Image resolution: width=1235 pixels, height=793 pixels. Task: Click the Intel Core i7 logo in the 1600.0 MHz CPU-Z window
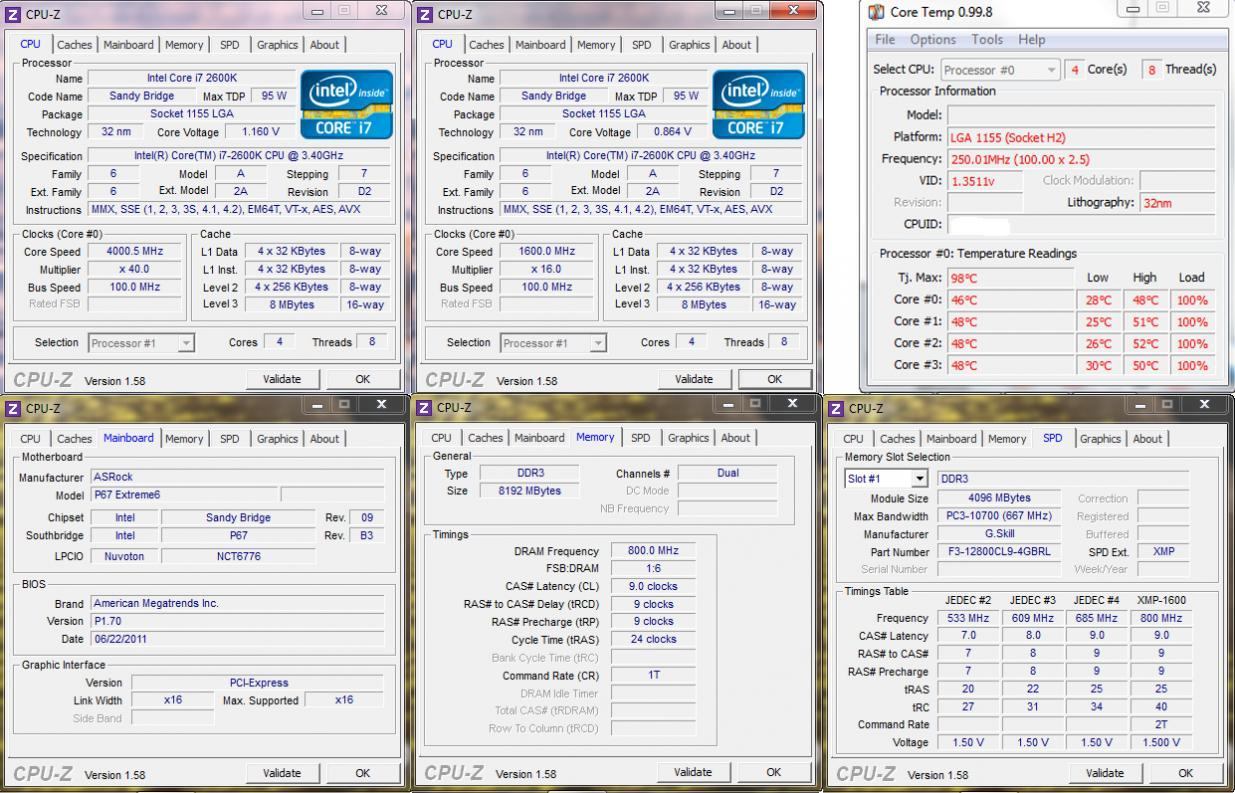pos(759,104)
